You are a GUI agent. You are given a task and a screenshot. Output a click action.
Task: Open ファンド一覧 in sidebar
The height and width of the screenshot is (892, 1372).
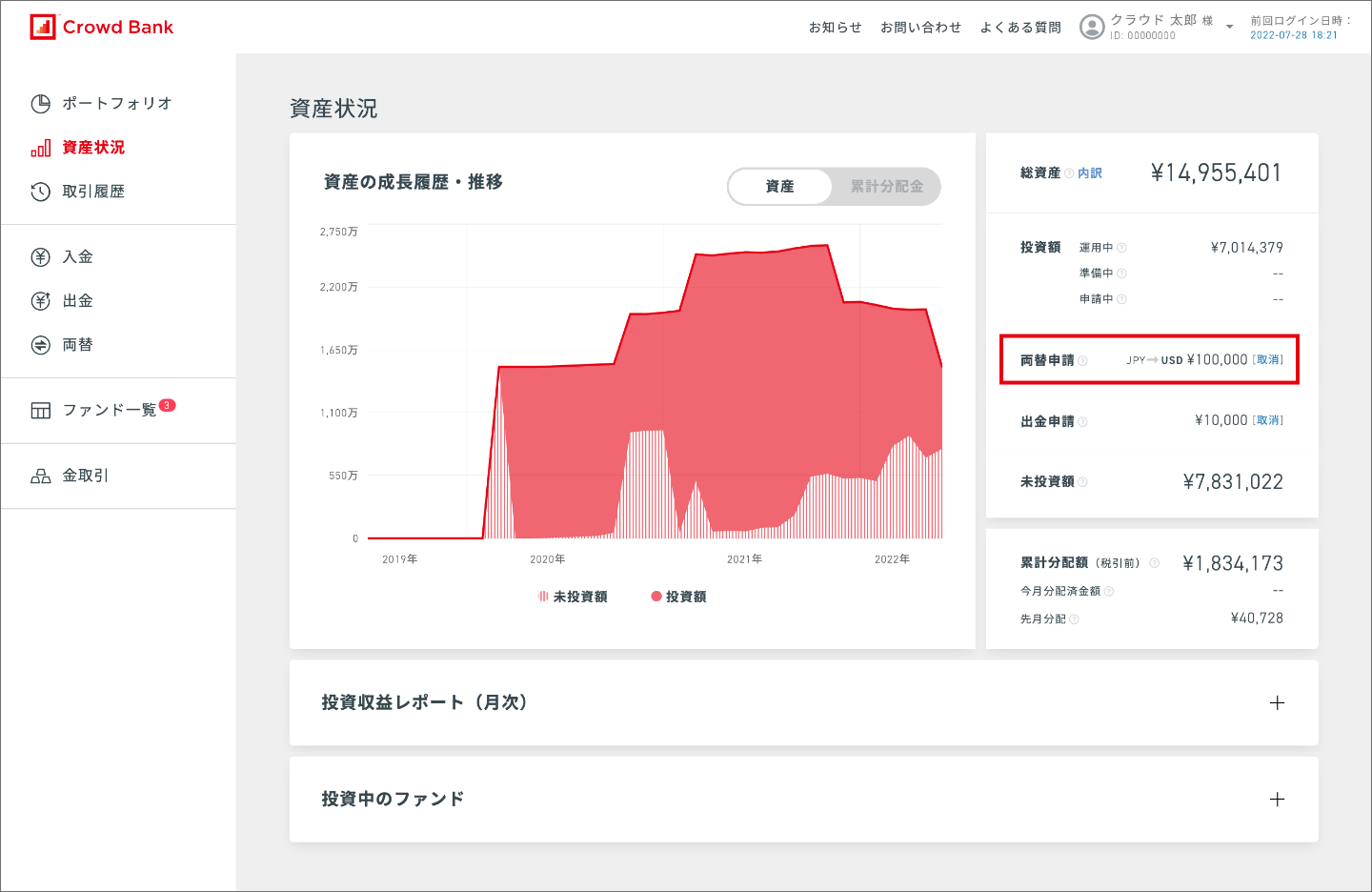click(x=110, y=411)
